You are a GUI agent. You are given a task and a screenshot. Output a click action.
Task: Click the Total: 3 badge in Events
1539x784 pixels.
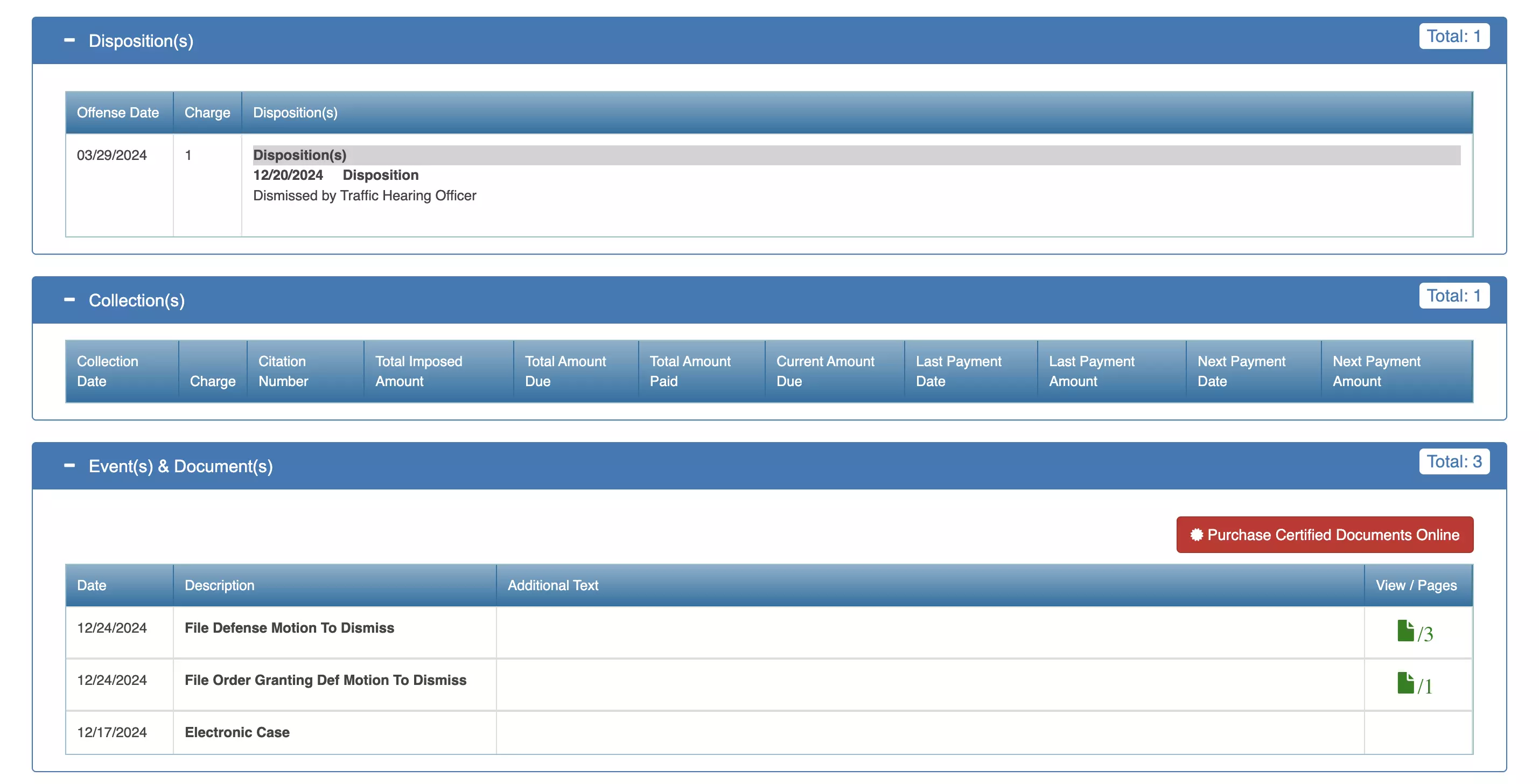pos(1453,461)
